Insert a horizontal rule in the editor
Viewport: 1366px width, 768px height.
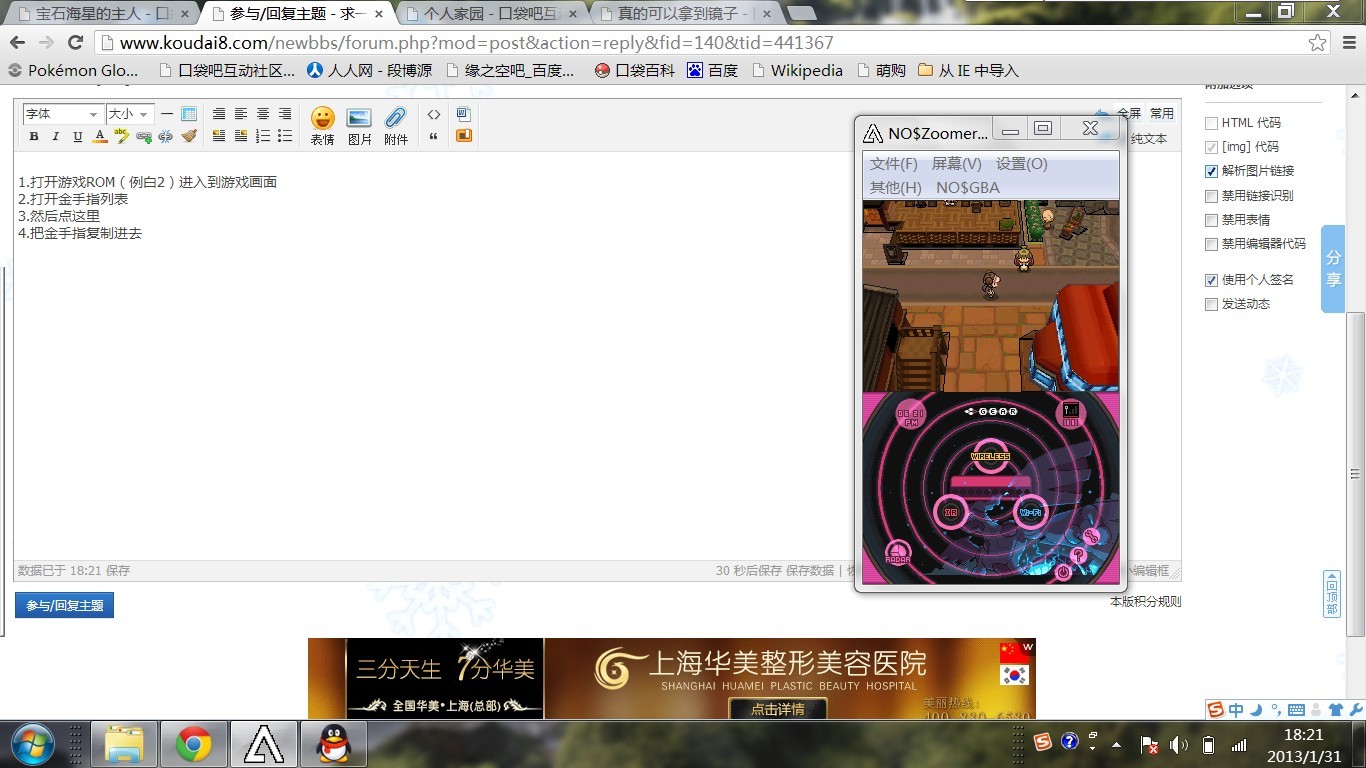167,114
